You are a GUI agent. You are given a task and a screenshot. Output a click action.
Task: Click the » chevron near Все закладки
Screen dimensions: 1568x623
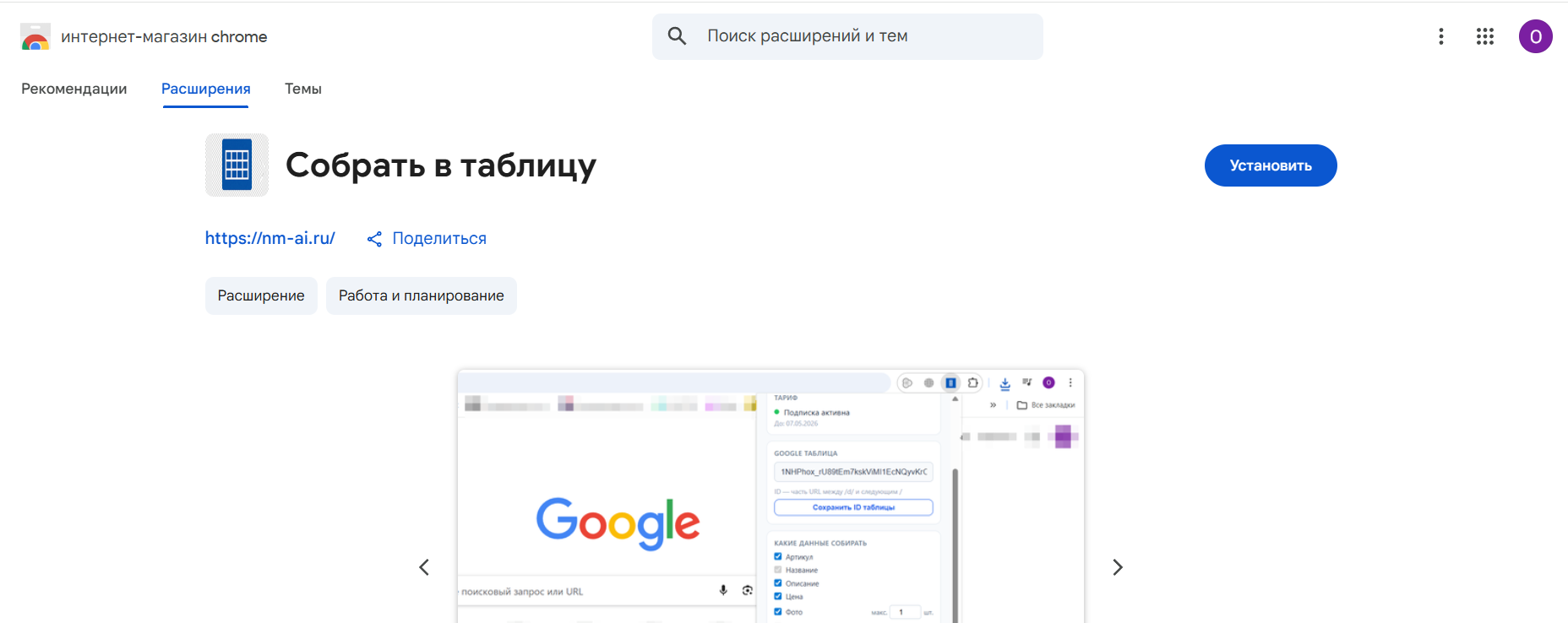993,404
